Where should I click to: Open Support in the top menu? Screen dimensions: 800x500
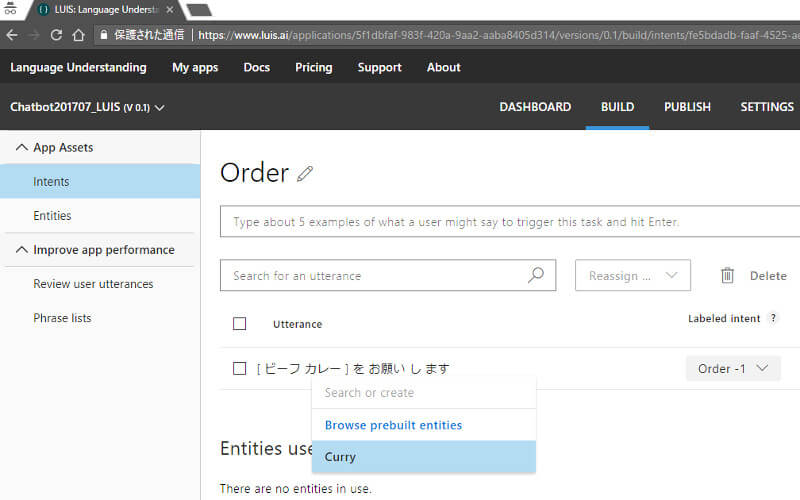coord(380,67)
